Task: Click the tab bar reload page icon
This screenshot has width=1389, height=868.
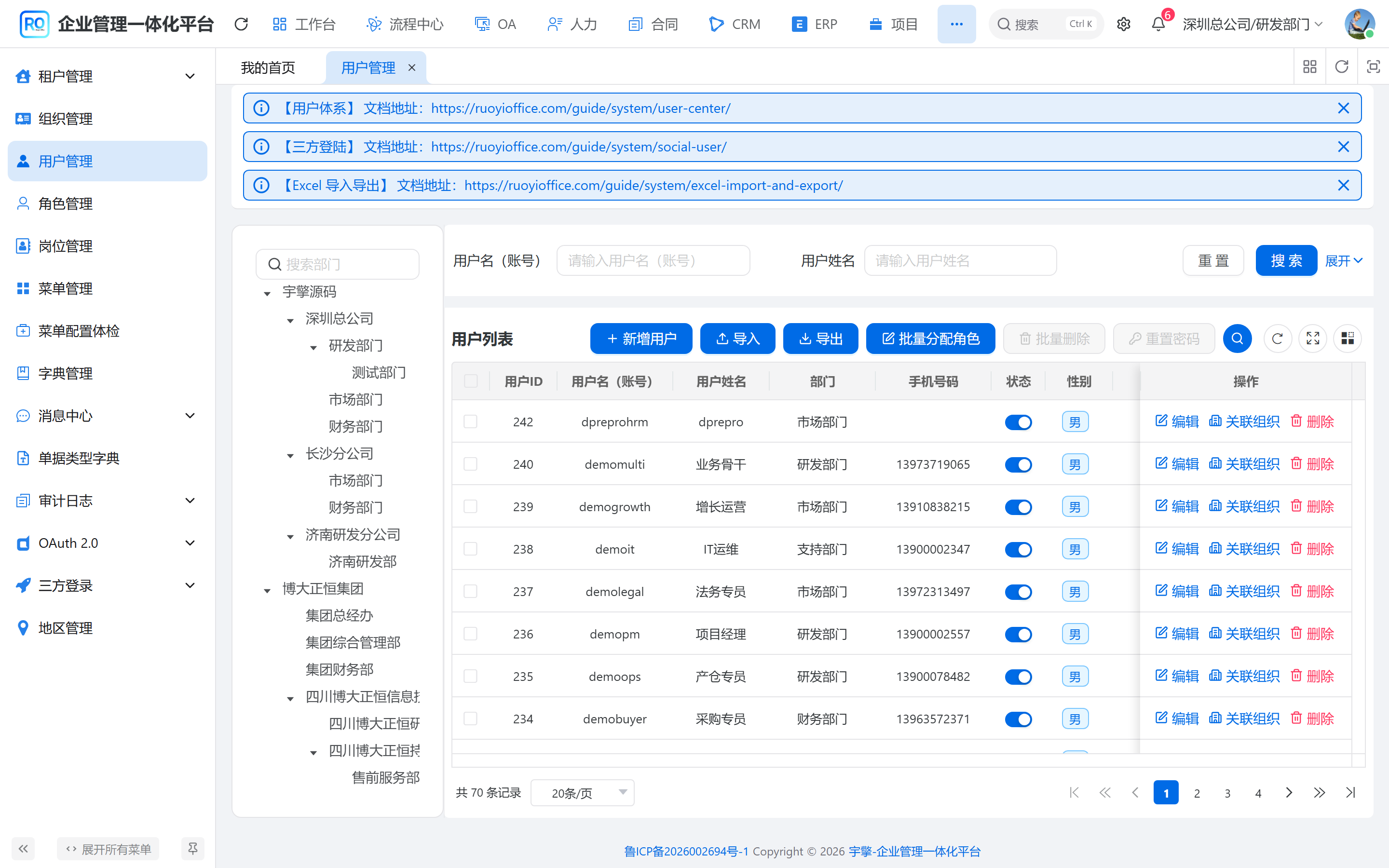Action: click(x=1341, y=67)
